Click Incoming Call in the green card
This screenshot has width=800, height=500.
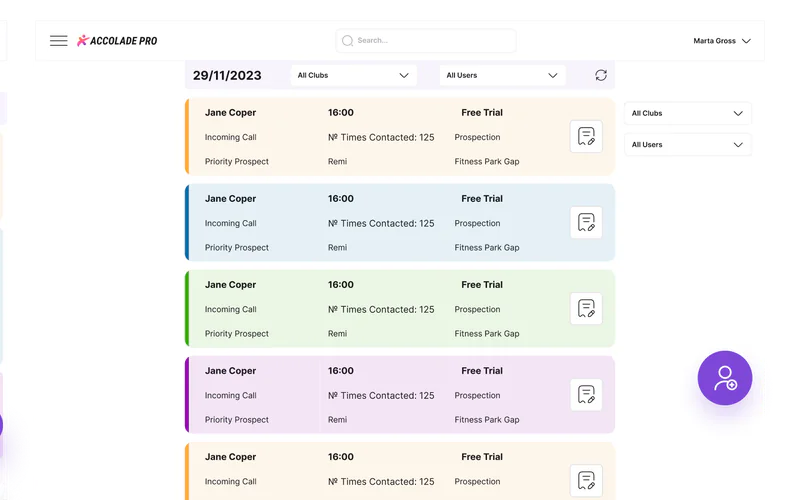pos(231,310)
